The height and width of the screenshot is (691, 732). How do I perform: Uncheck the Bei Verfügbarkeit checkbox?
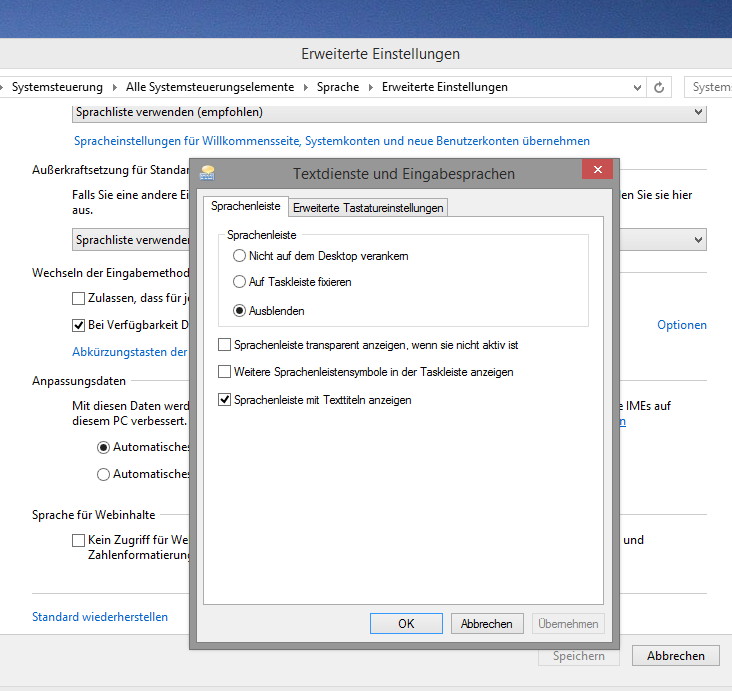(x=78, y=325)
